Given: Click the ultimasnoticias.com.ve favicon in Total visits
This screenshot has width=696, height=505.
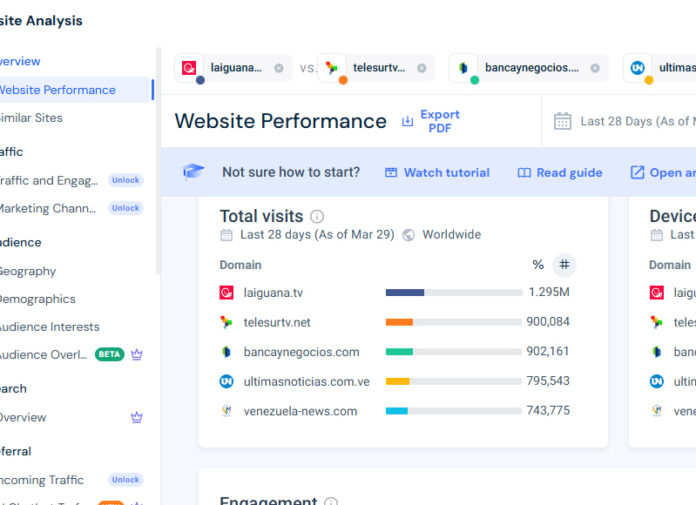Looking at the screenshot, I should point(226,382).
